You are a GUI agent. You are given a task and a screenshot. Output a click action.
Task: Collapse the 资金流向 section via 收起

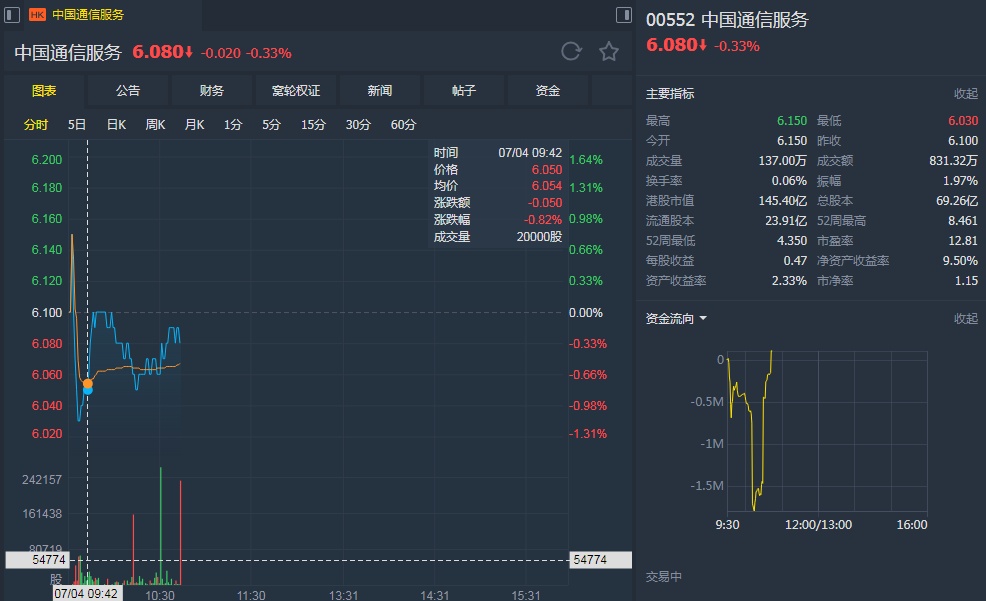(x=965, y=319)
